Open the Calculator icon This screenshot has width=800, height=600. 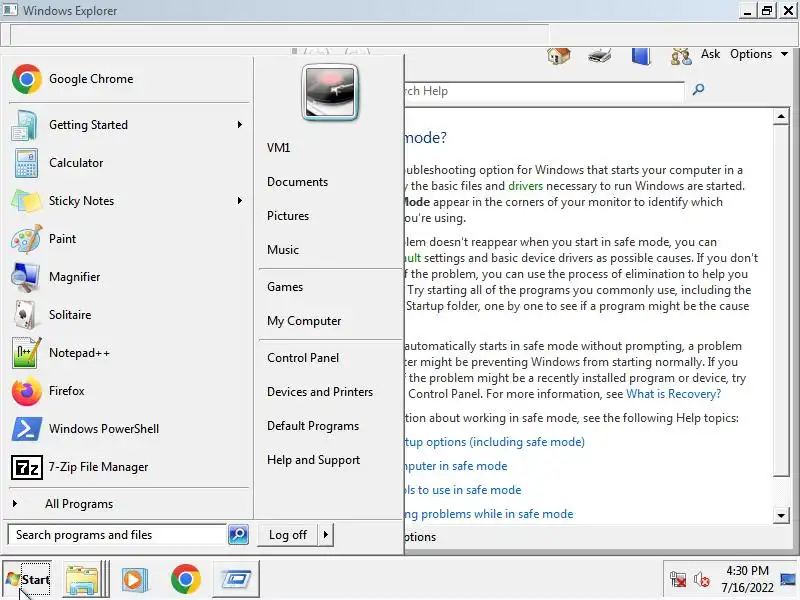tap(26, 163)
